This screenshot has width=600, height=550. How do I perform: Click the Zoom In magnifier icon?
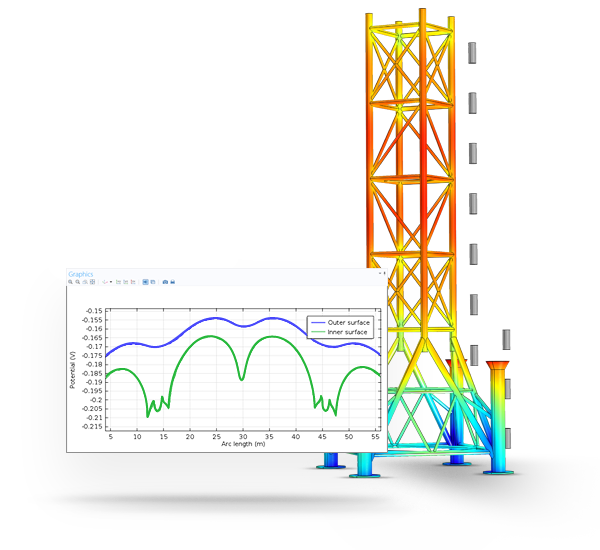tap(70, 282)
